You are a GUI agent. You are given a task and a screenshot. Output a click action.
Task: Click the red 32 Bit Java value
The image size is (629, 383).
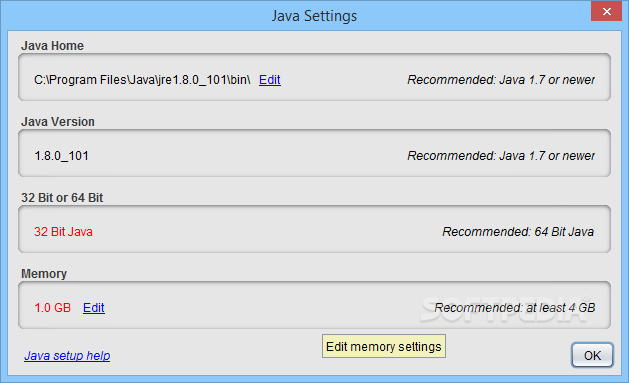coord(63,232)
